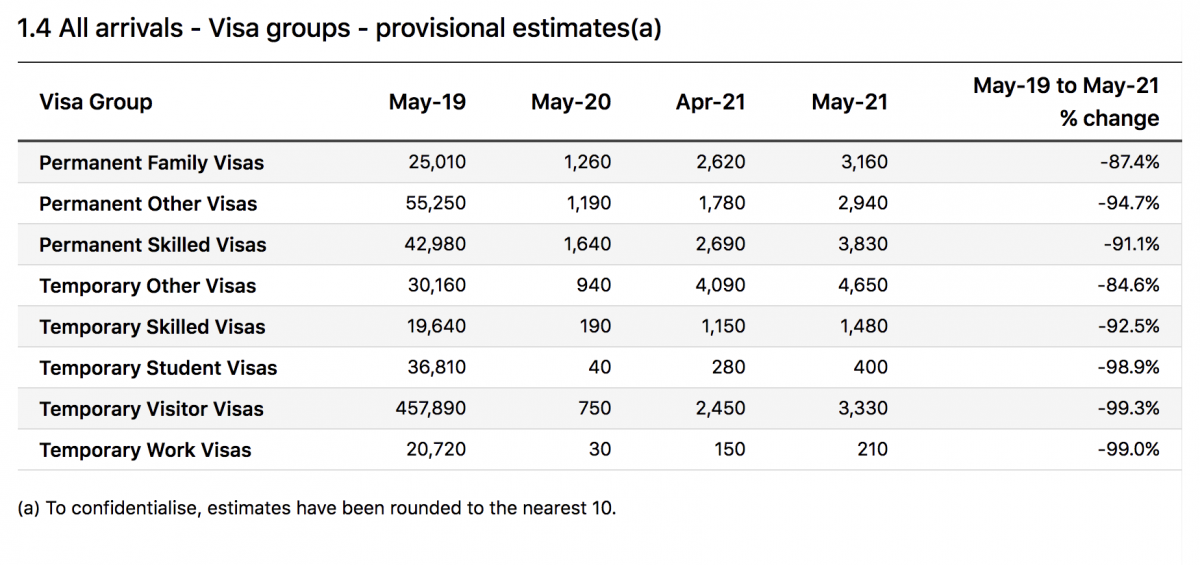Click the May-19 column header
1200x565 pixels.
click(x=427, y=102)
